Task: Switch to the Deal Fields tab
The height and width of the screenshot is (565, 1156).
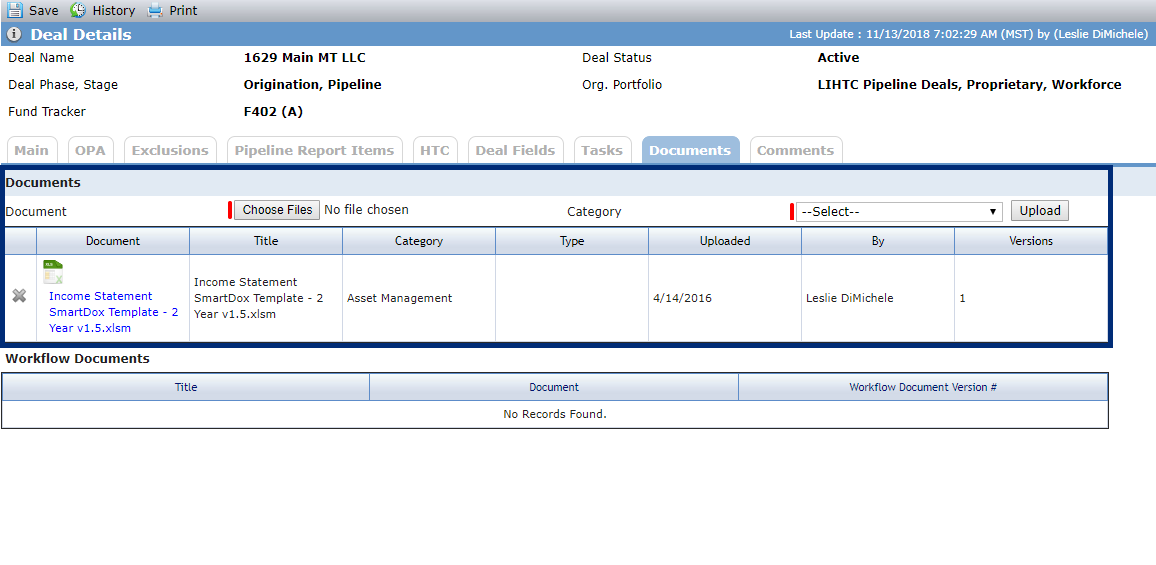Action: (515, 150)
